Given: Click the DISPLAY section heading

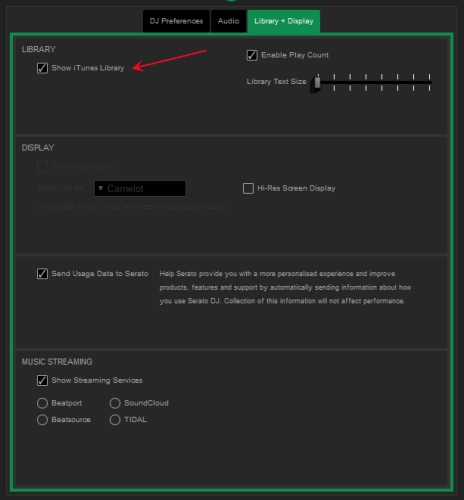Looking at the screenshot, I should pyautogui.click(x=38, y=148).
